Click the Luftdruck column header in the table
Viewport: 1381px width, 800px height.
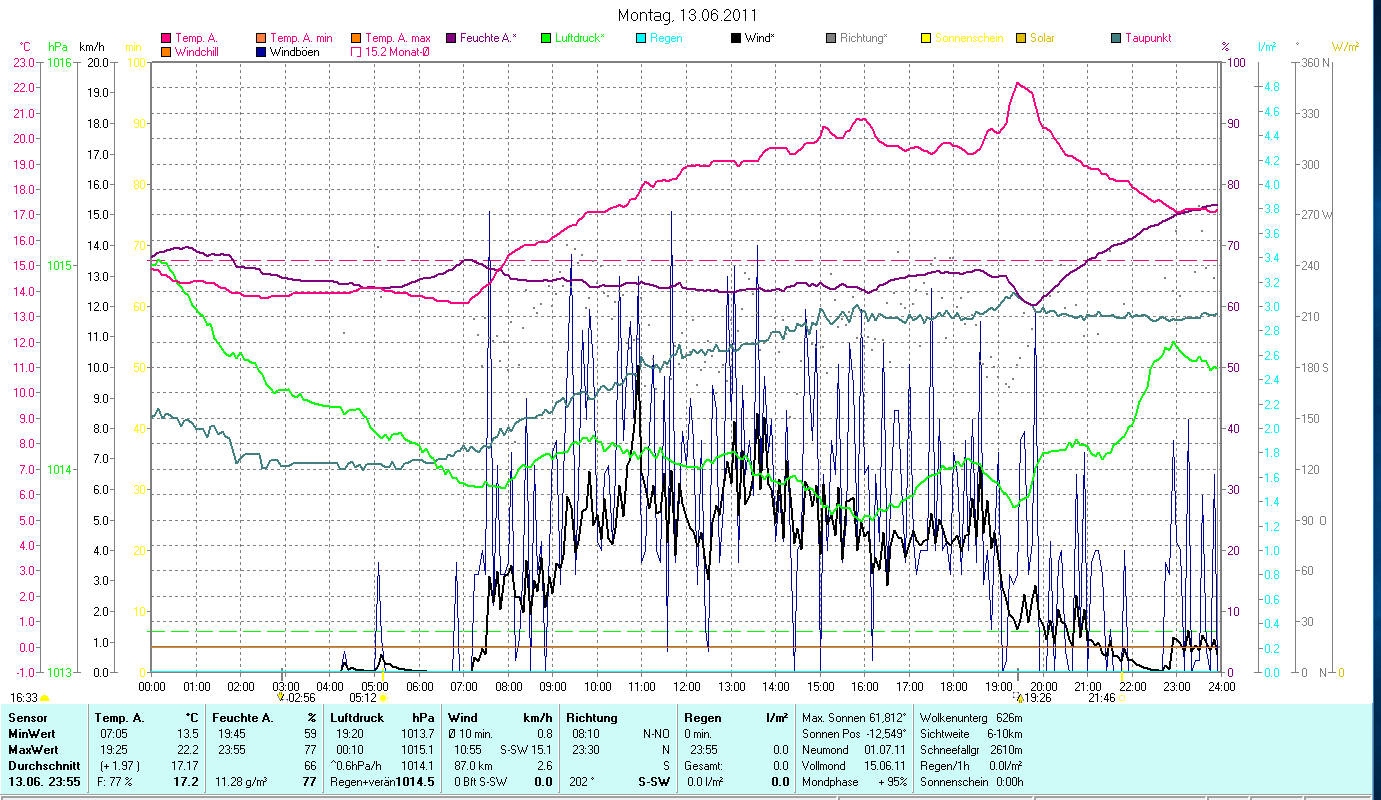coord(356,718)
